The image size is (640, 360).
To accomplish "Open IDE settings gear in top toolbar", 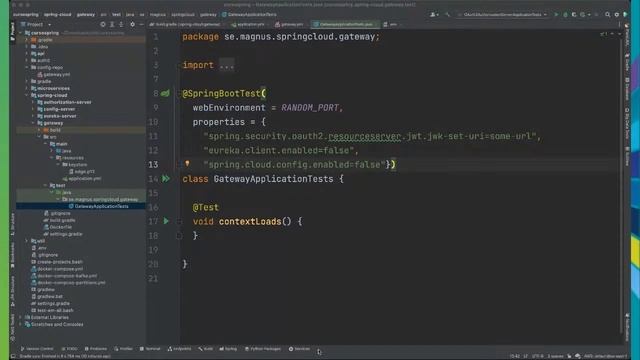I will [x=617, y=15].
